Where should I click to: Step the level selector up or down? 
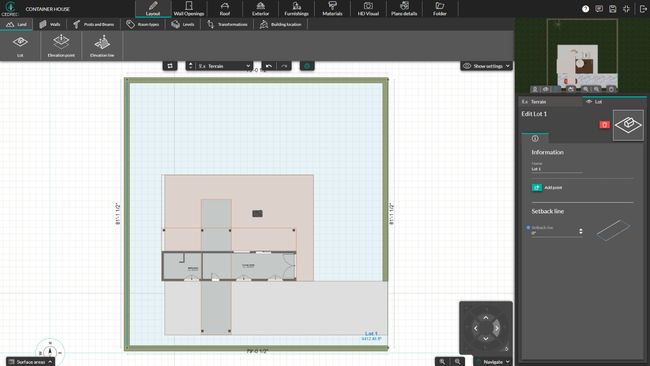191,66
